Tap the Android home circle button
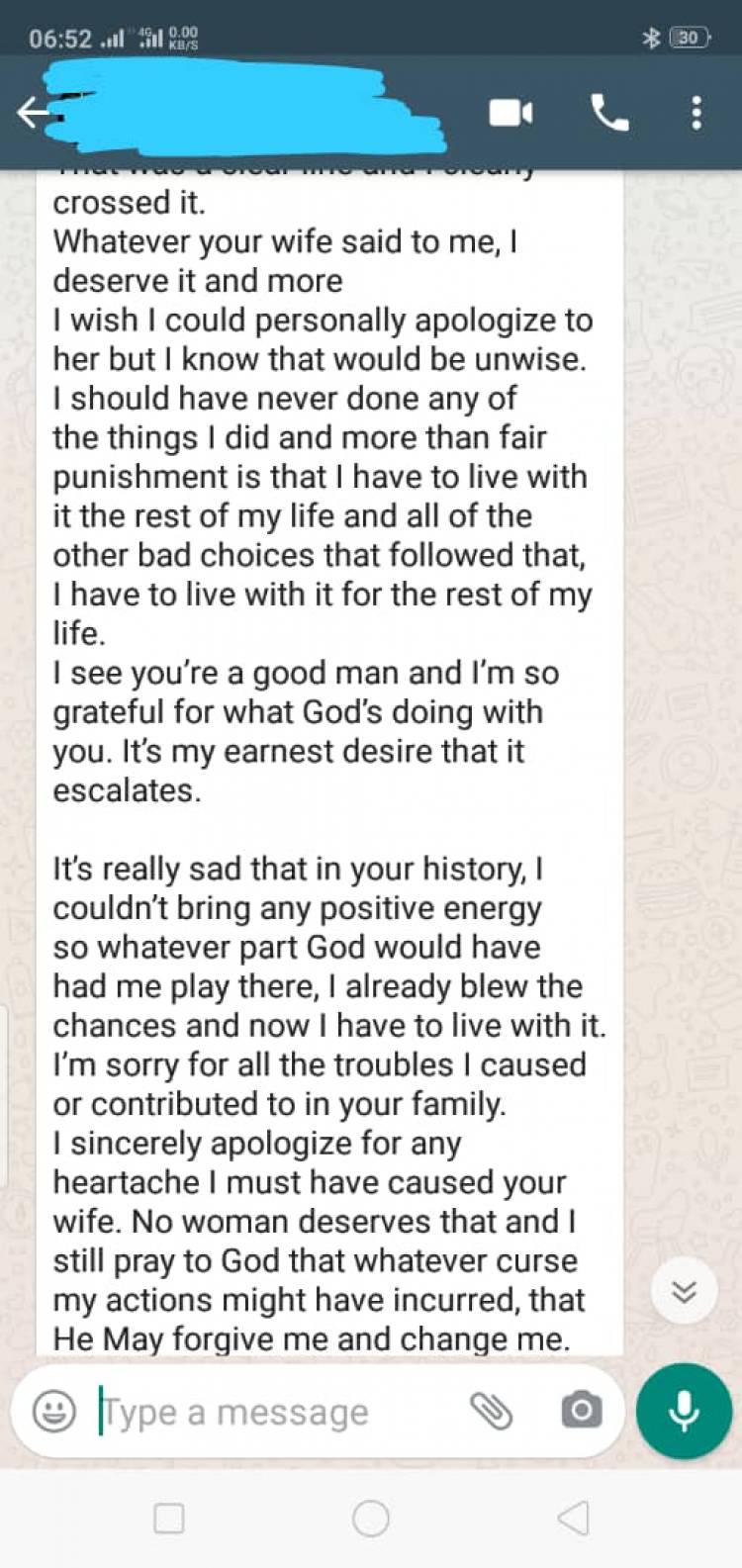 pos(371,1519)
